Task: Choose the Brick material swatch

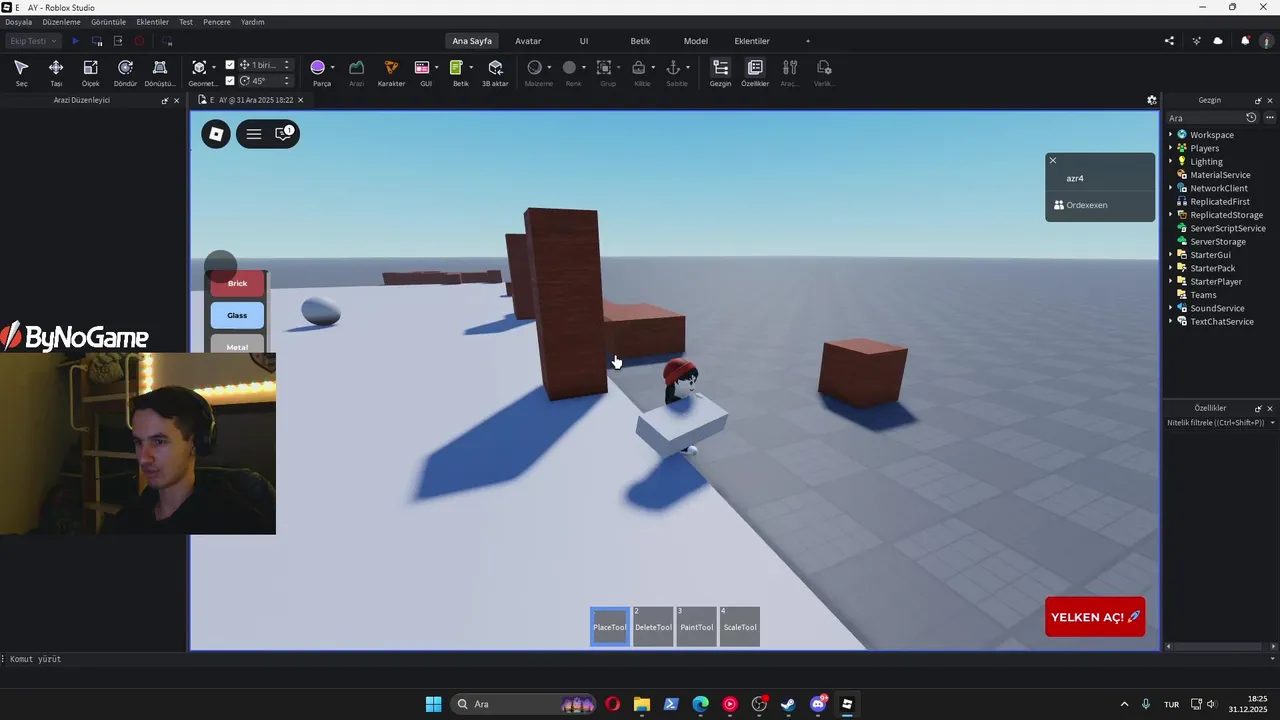Action: tap(237, 283)
